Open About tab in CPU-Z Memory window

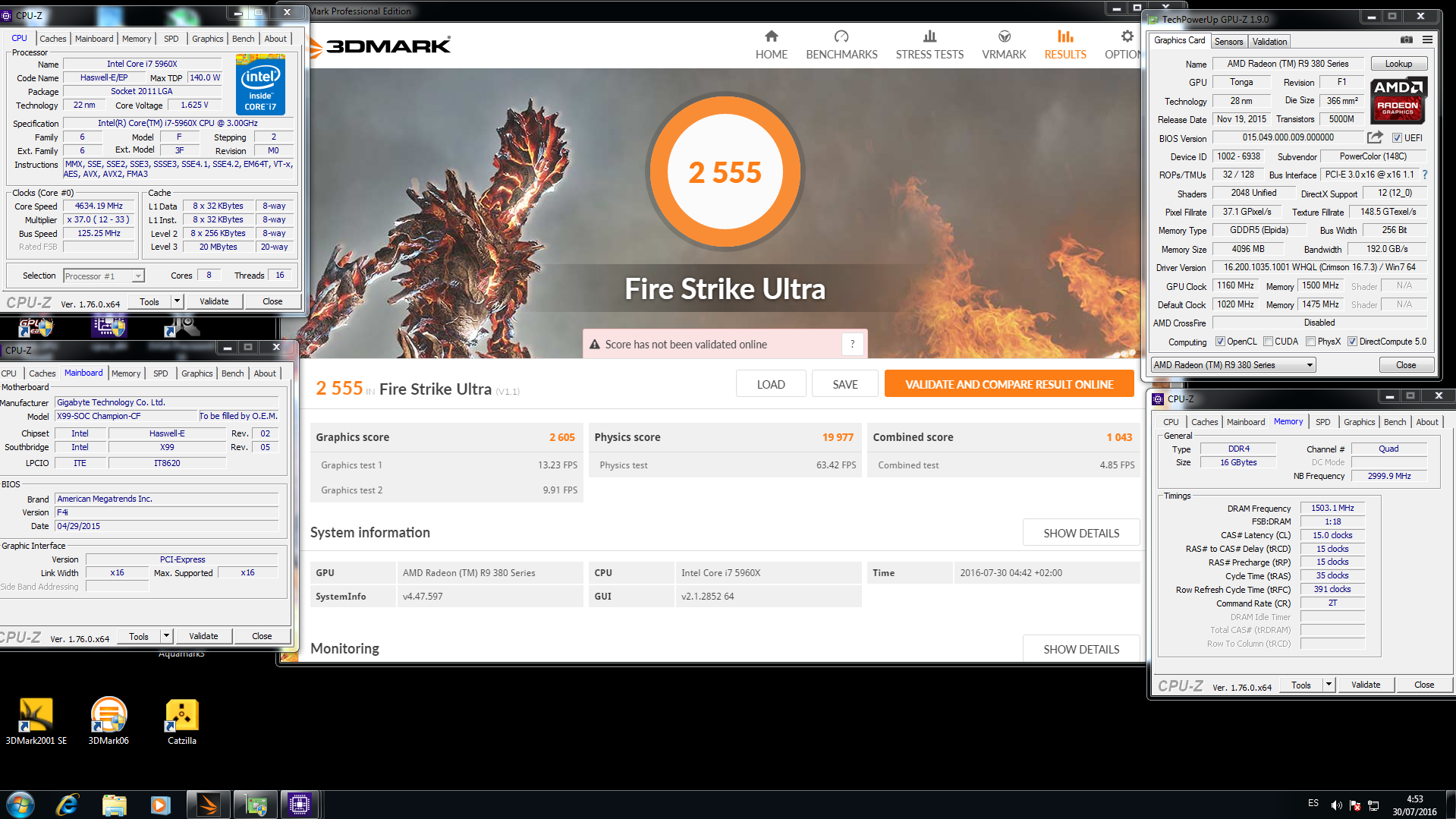[1426, 422]
